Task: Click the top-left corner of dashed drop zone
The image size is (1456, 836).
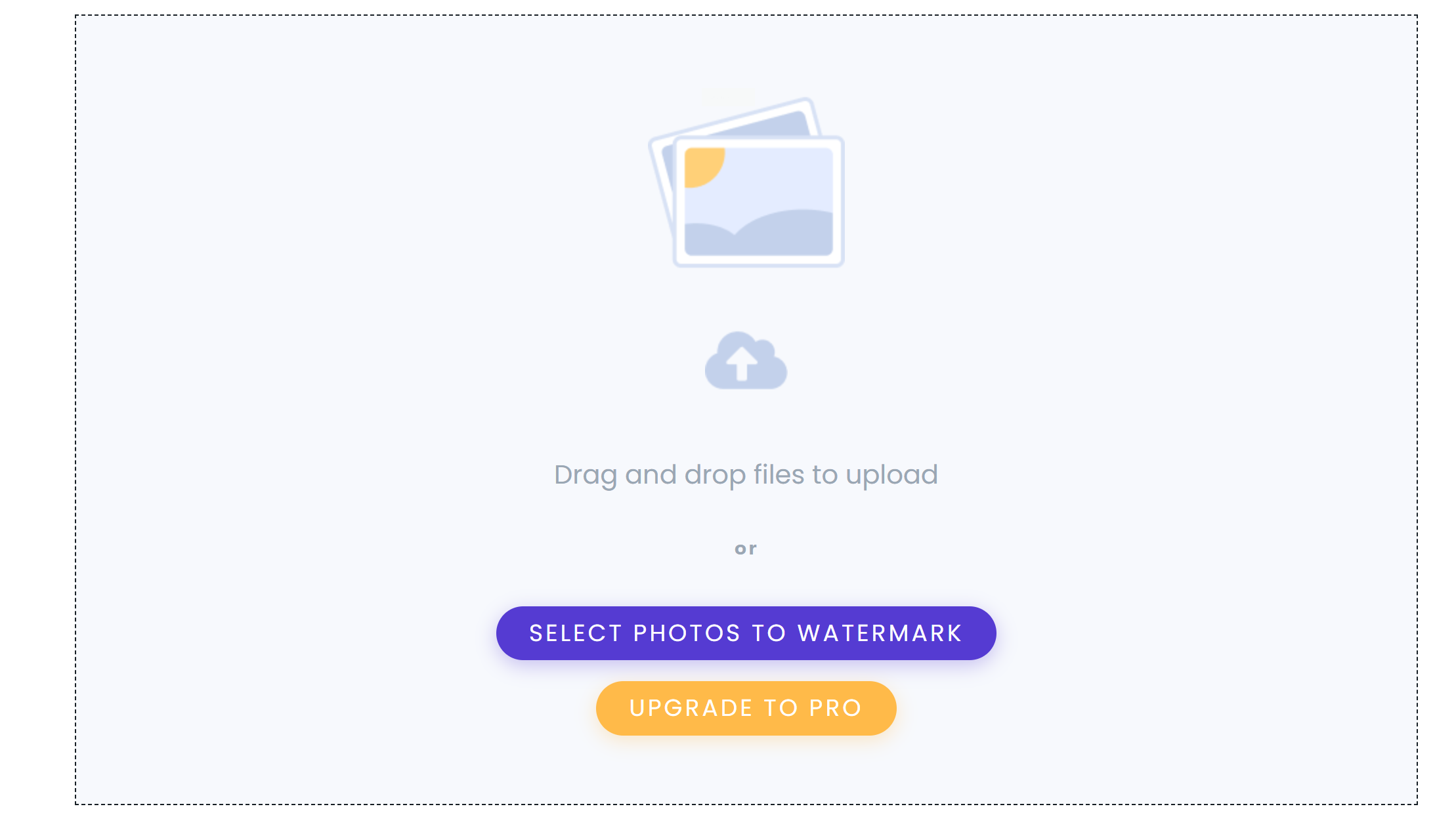Action: coord(76,16)
